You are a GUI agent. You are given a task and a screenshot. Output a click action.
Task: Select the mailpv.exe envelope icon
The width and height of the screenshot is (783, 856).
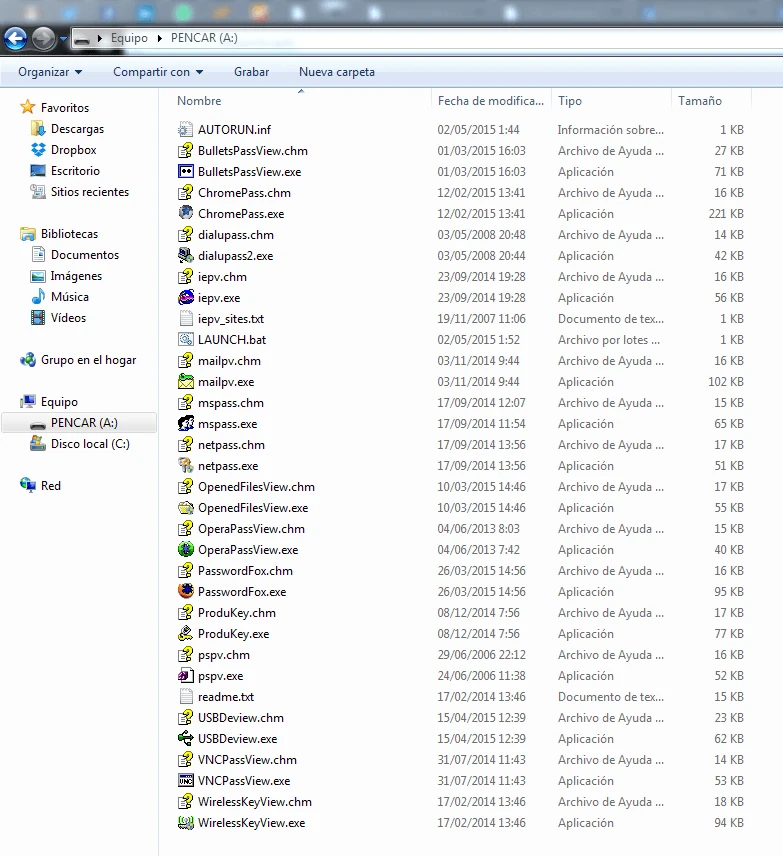pyautogui.click(x=186, y=381)
